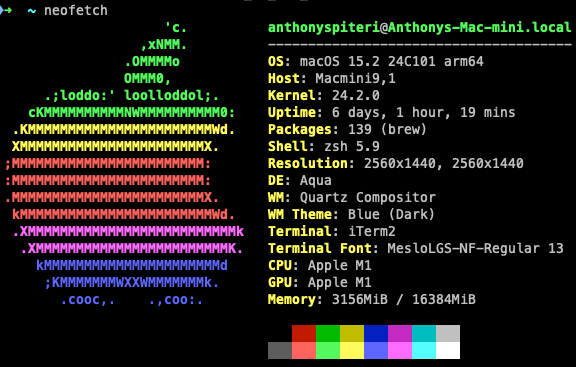Image resolution: width=576 pixels, height=367 pixels.
Task: Click the white color block
Action: click(x=448, y=350)
